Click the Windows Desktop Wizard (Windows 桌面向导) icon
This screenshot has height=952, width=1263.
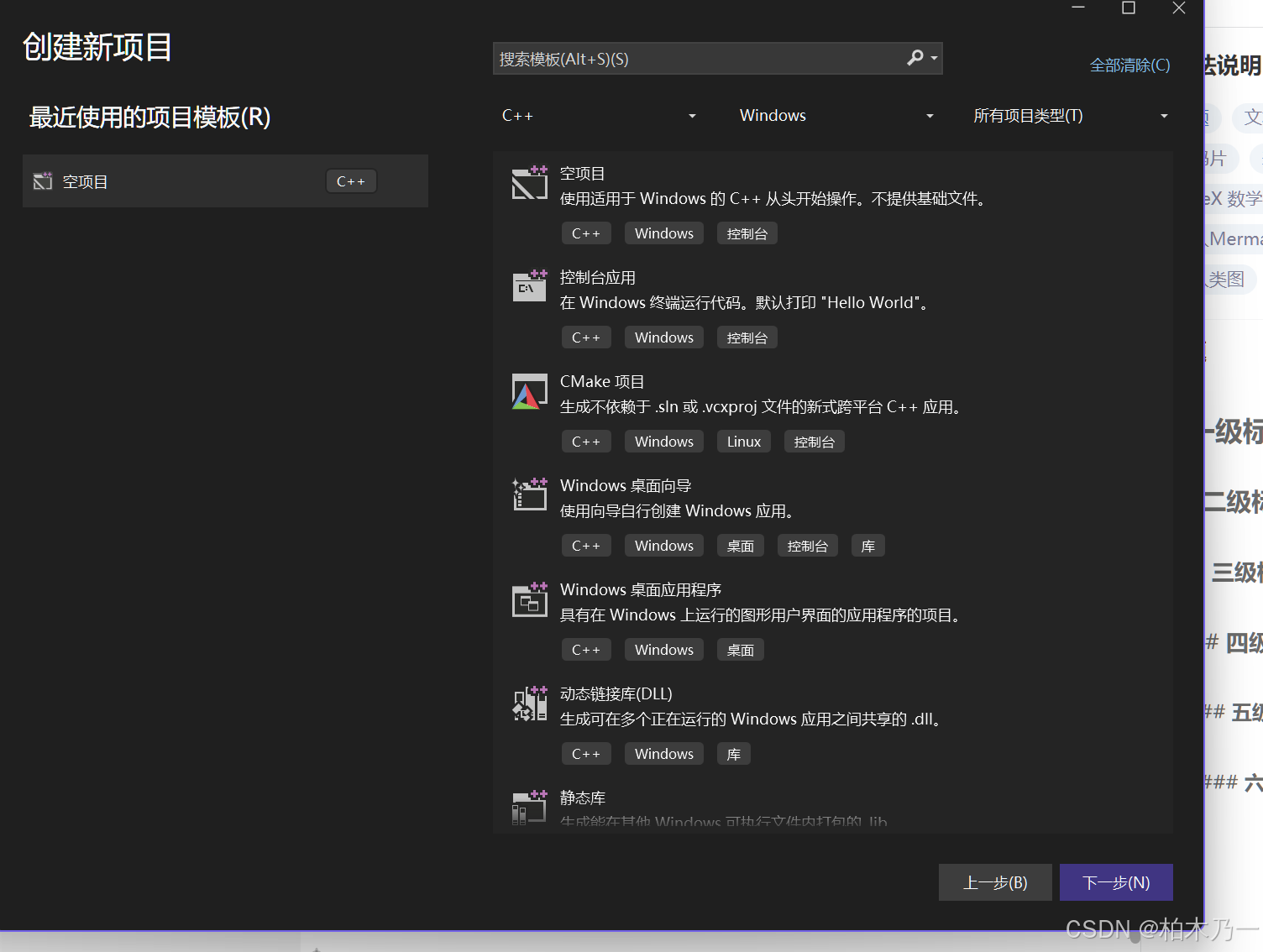tap(530, 494)
